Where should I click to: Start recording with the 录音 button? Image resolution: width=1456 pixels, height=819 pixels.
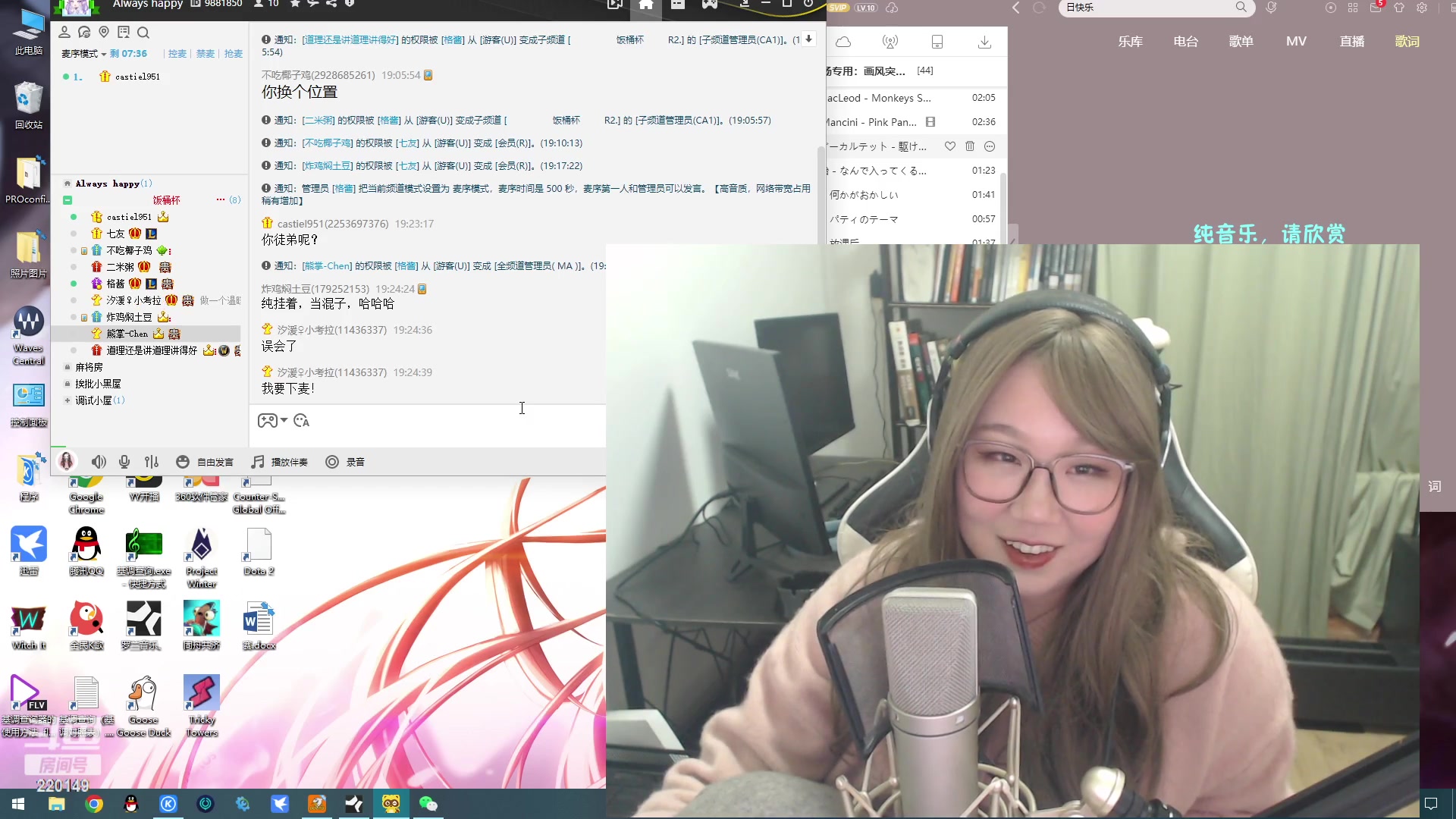pos(345,462)
